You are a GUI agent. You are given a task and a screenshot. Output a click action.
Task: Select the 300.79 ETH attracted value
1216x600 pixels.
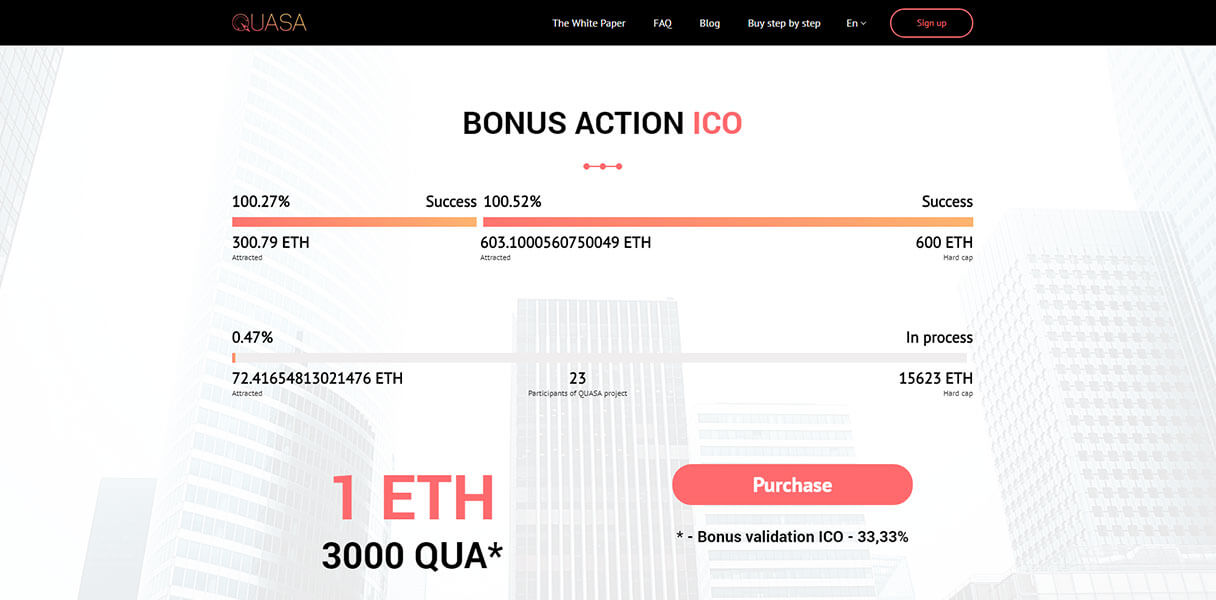pos(271,242)
